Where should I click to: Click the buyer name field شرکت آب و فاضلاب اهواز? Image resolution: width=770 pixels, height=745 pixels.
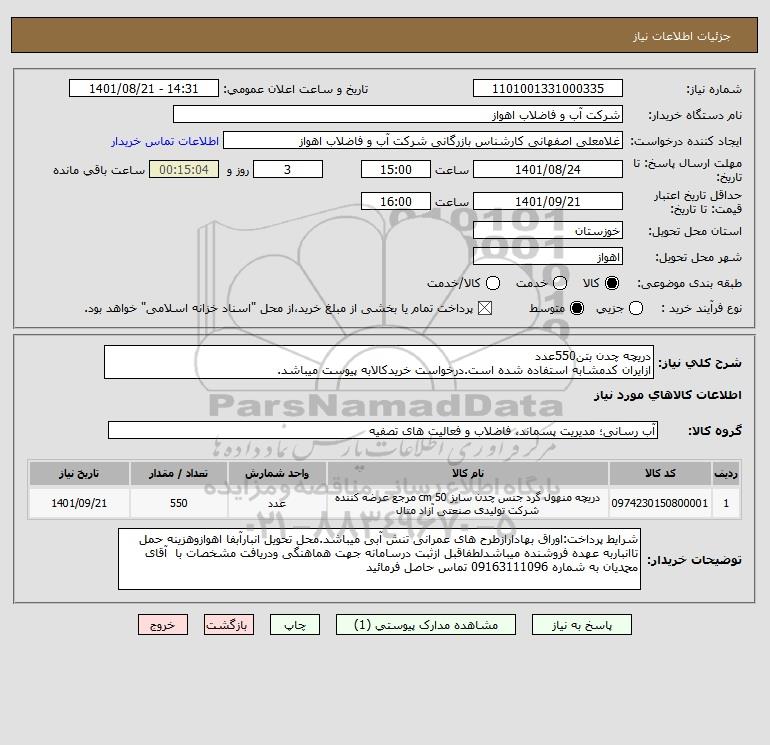(398, 114)
